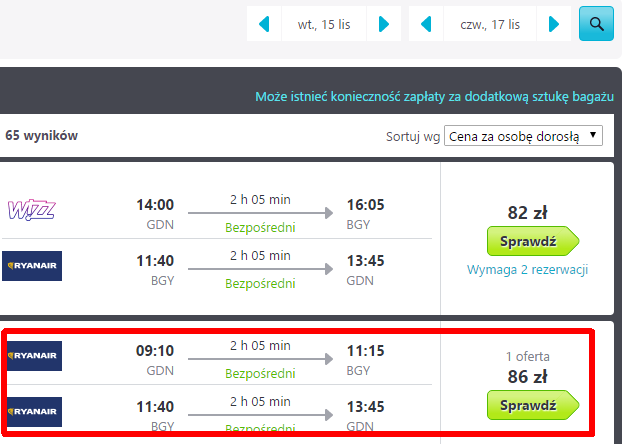Click Ryanair logo beside the 09:10 flight
The height and width of the screenshot is (444, 628).
(x=32, y=356)
